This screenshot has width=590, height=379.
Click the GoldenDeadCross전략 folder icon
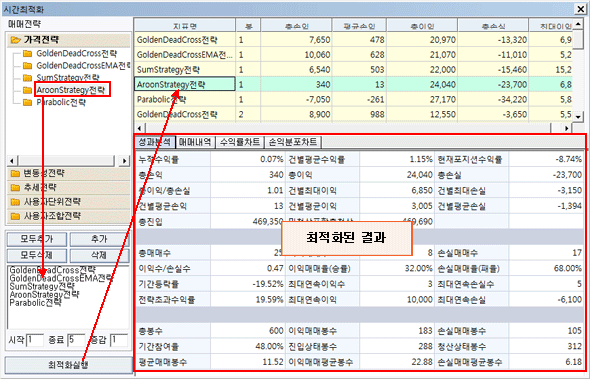(27, 53)
